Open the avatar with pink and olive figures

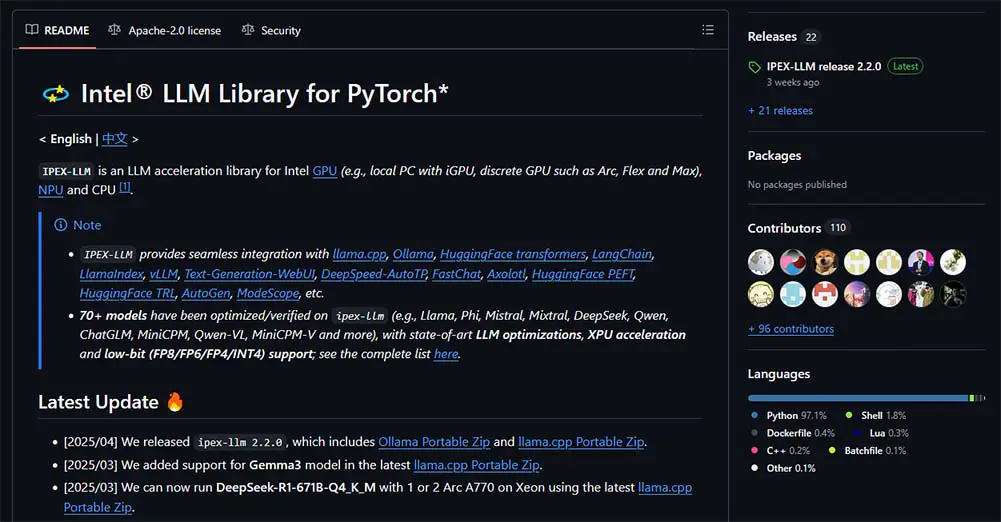pyautogui.click(x=921, y=294)
